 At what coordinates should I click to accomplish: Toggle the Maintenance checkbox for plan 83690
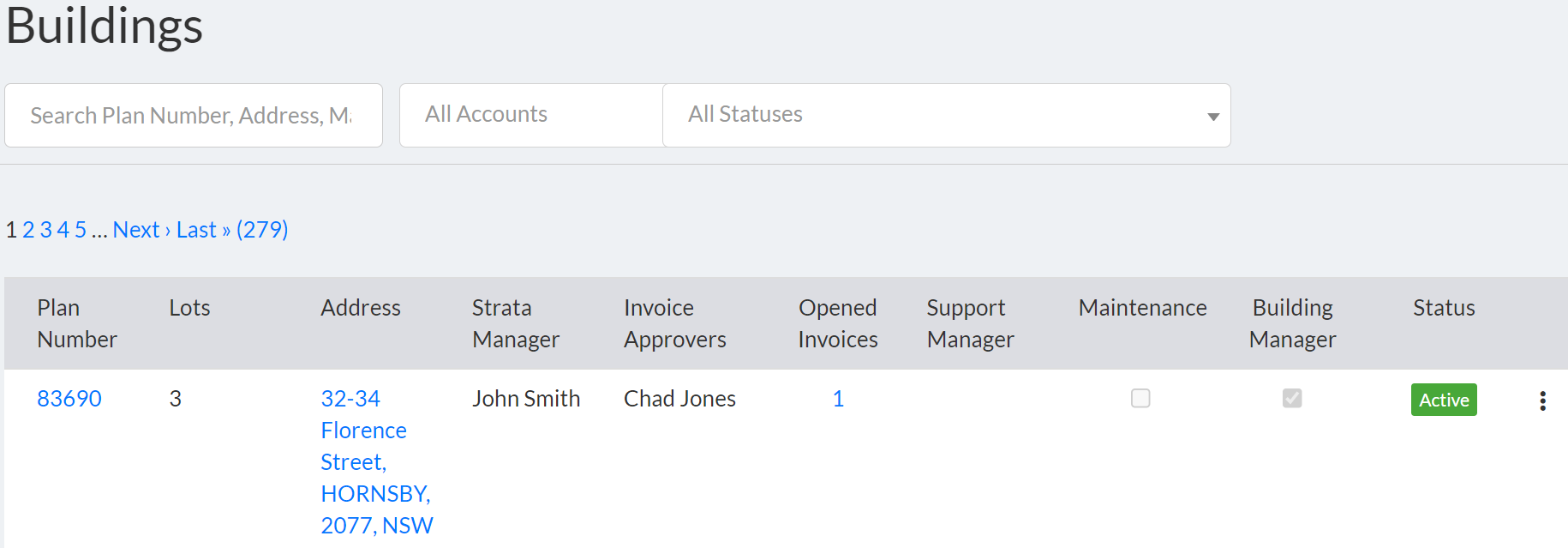(x=1140, y=398)
